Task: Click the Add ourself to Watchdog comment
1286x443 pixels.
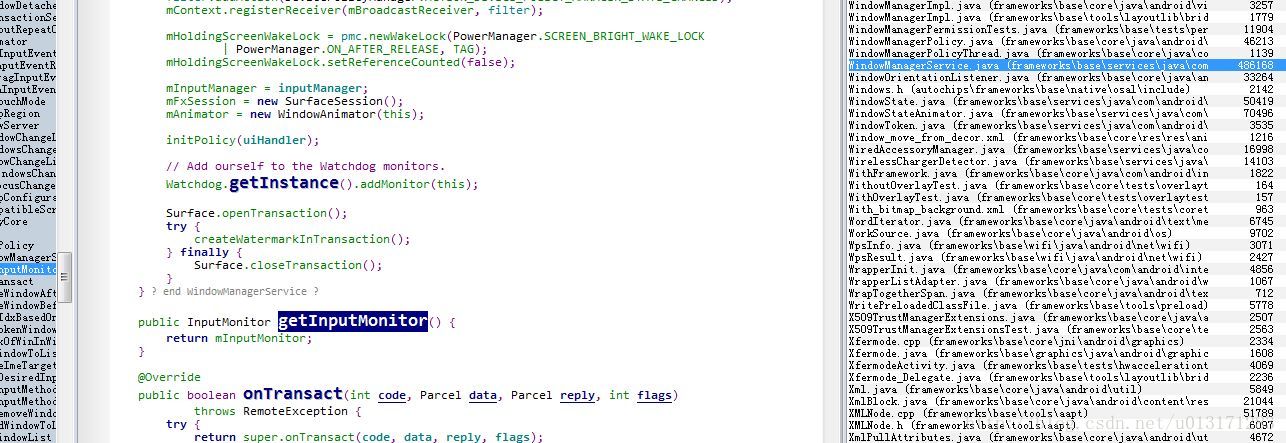Action: (x=306, y=166)
